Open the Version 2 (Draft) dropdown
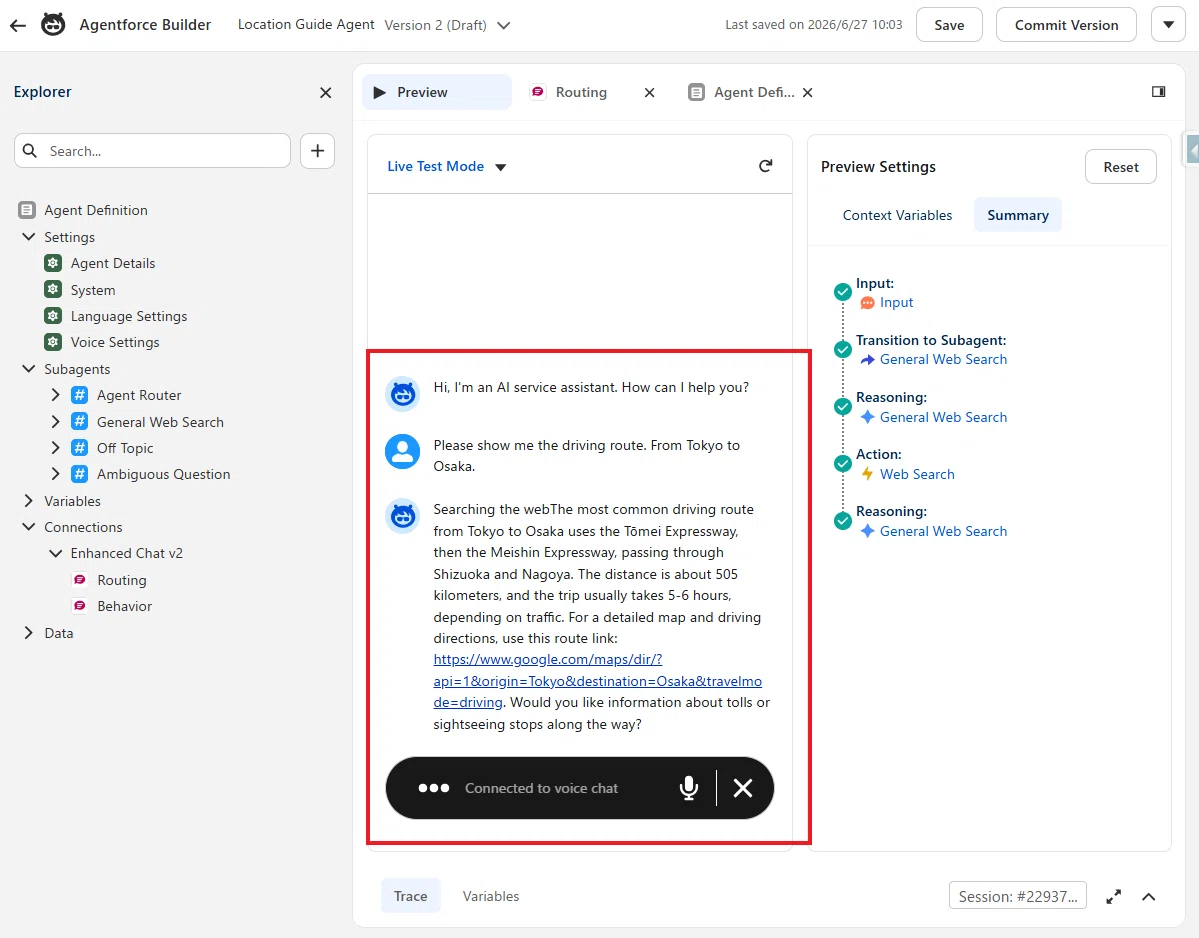The image size is (1199, 938). [x=447, y=25]
